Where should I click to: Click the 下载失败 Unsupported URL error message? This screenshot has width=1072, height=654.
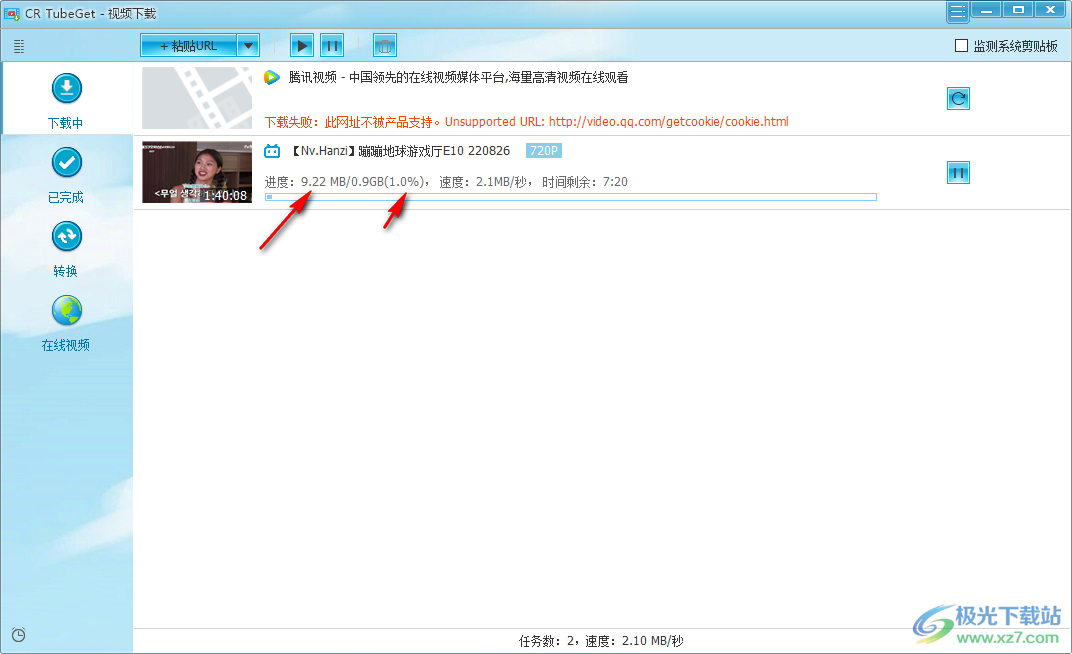point(526,122)
